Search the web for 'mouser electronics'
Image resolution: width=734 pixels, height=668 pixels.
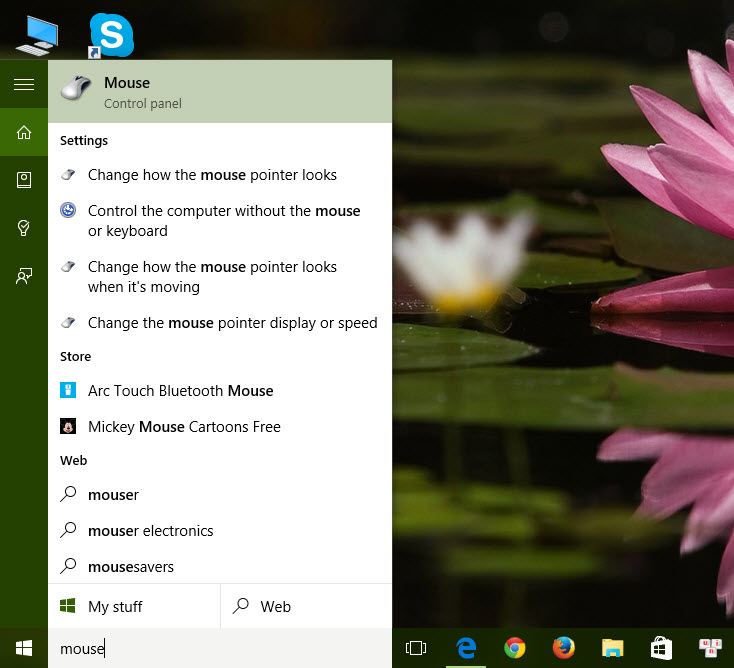(150, 531)
